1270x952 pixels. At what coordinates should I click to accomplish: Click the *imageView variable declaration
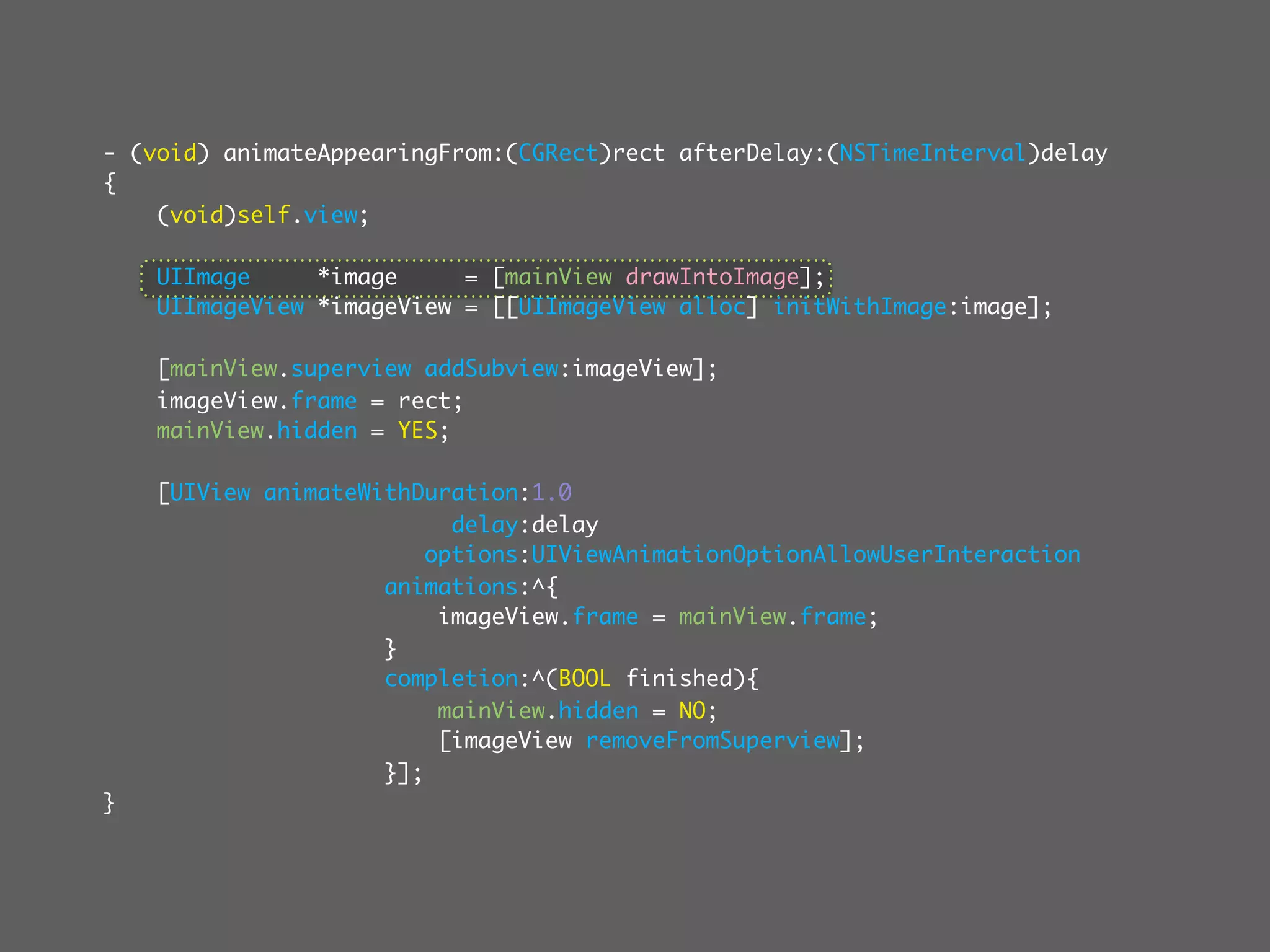point(384,307)
